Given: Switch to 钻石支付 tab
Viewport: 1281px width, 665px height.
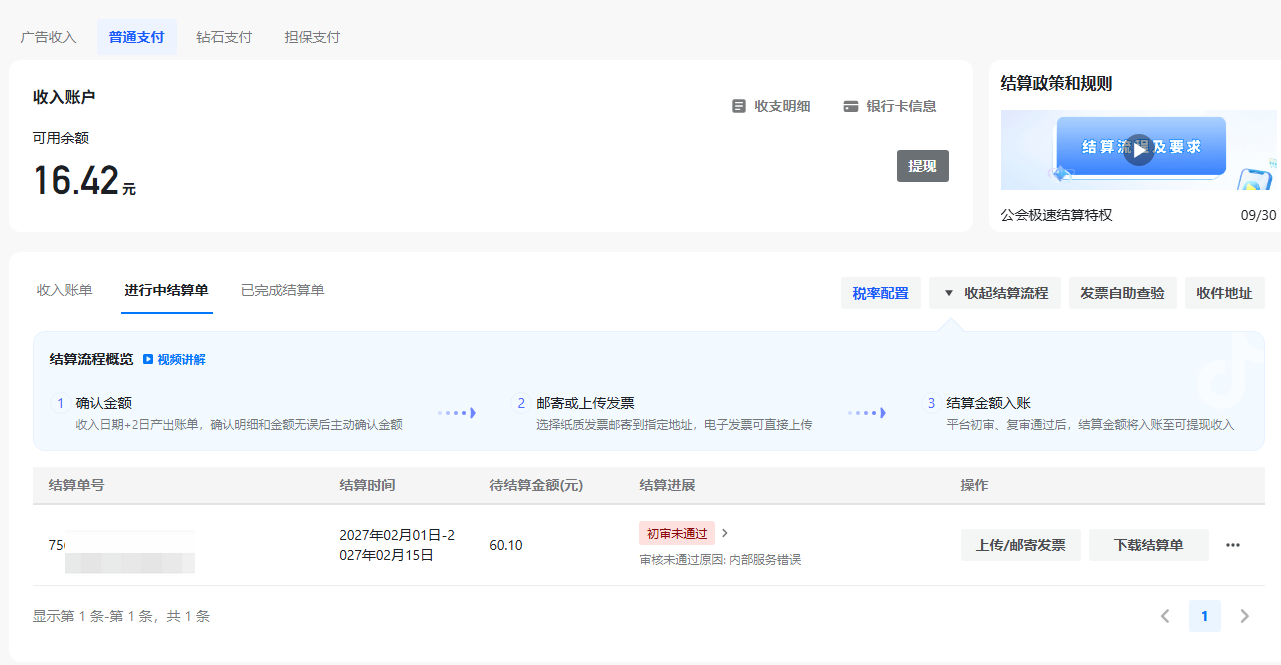Looking at the screenshot, I should (224, 37).
